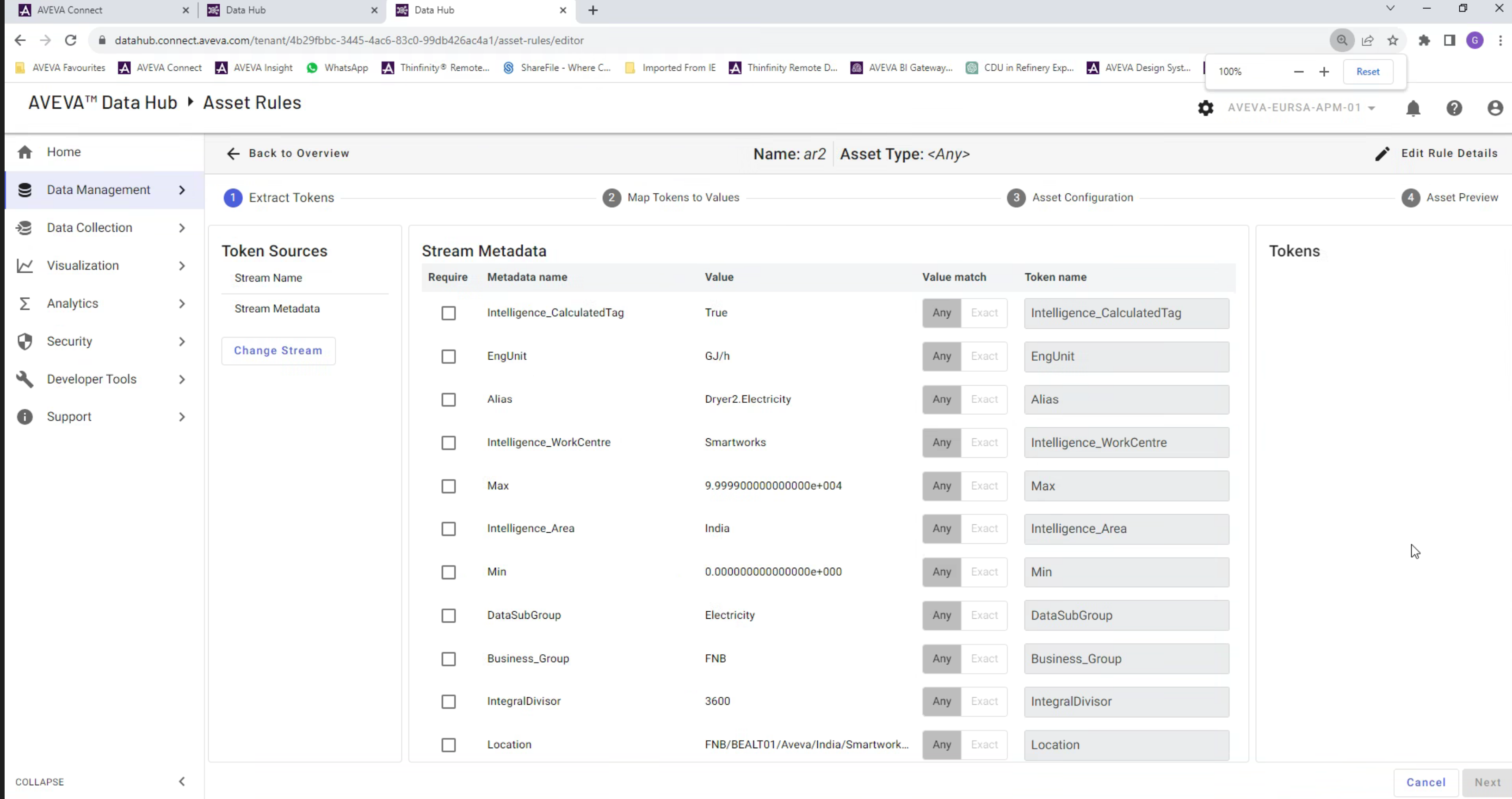
Task: Open the help question mark icon
Action: (1454, 108)
